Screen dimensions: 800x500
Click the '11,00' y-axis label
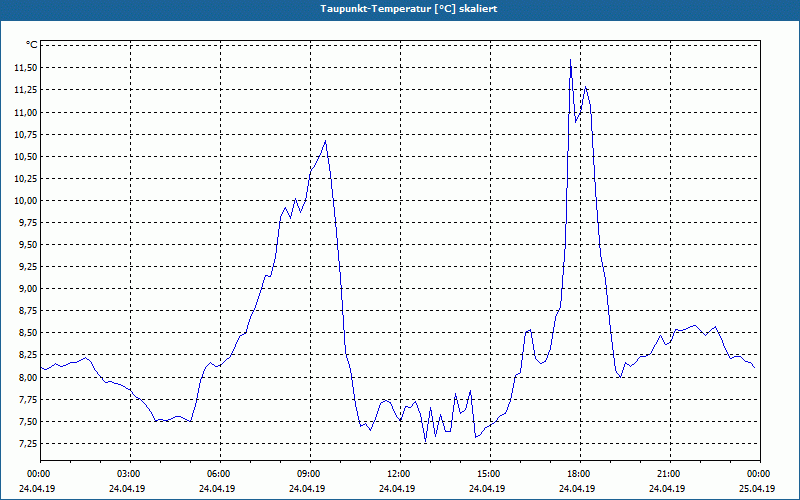27,112
